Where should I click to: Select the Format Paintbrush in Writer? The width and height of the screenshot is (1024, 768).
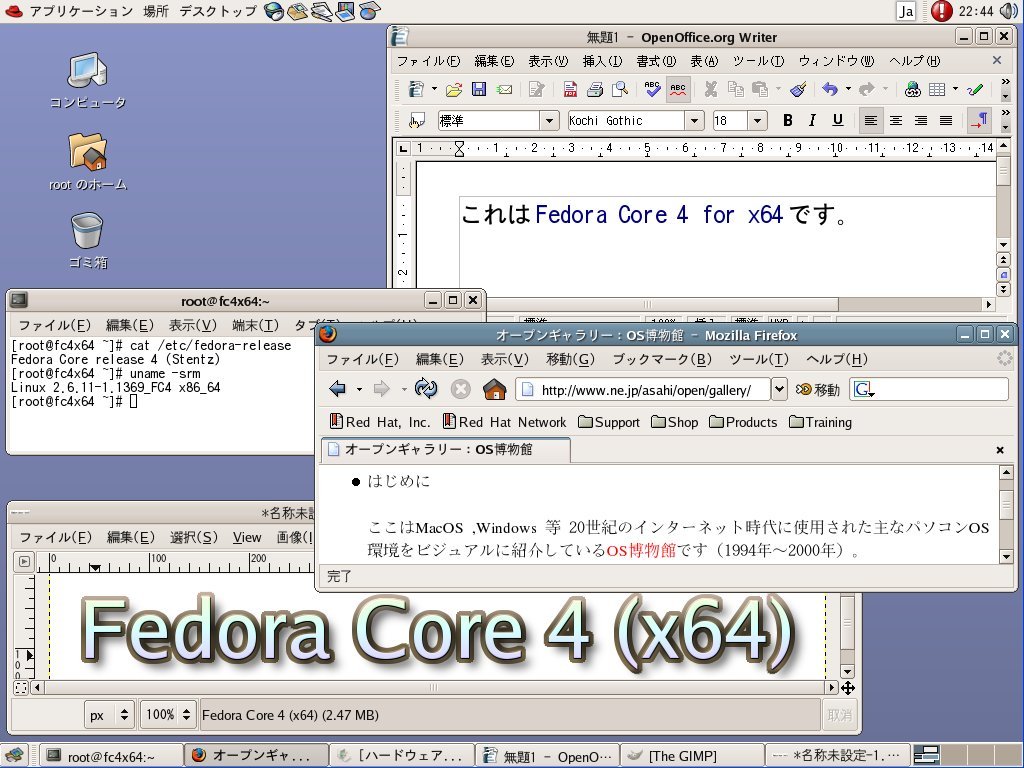coord(798,89)
